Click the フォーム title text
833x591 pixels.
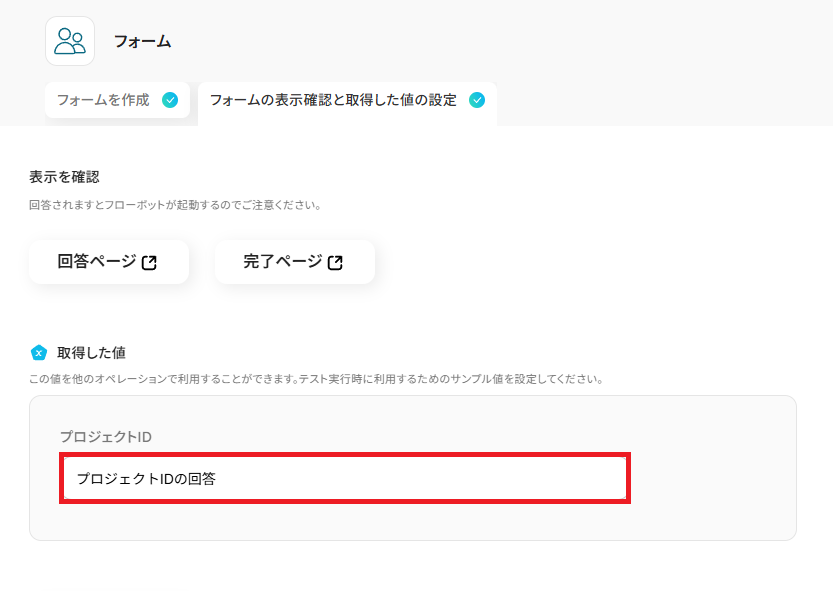coord(142,41)
